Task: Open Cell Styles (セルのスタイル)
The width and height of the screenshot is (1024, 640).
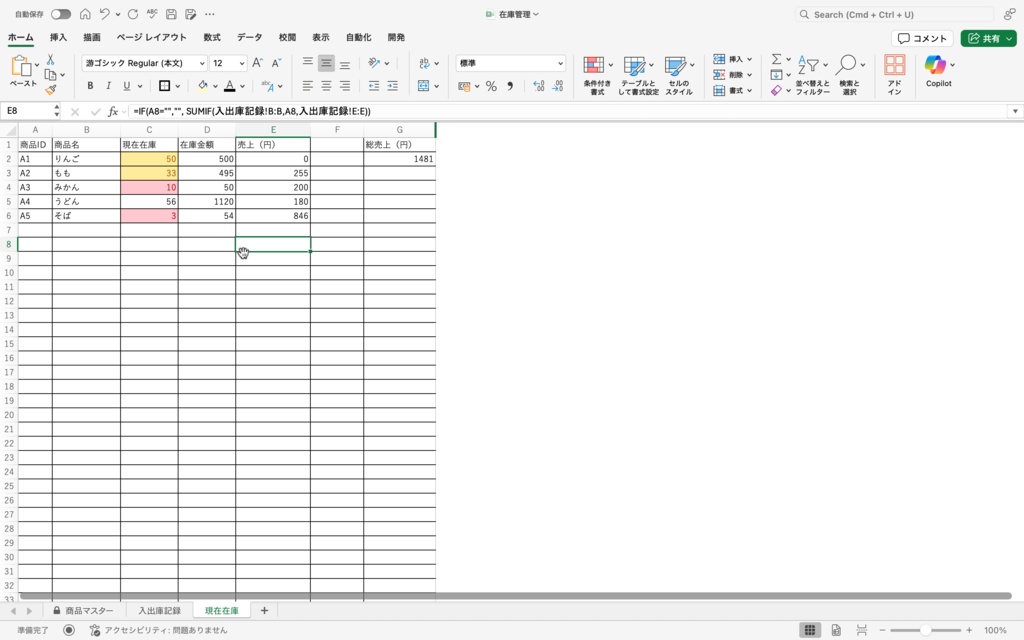Action: tap(678, 76)
